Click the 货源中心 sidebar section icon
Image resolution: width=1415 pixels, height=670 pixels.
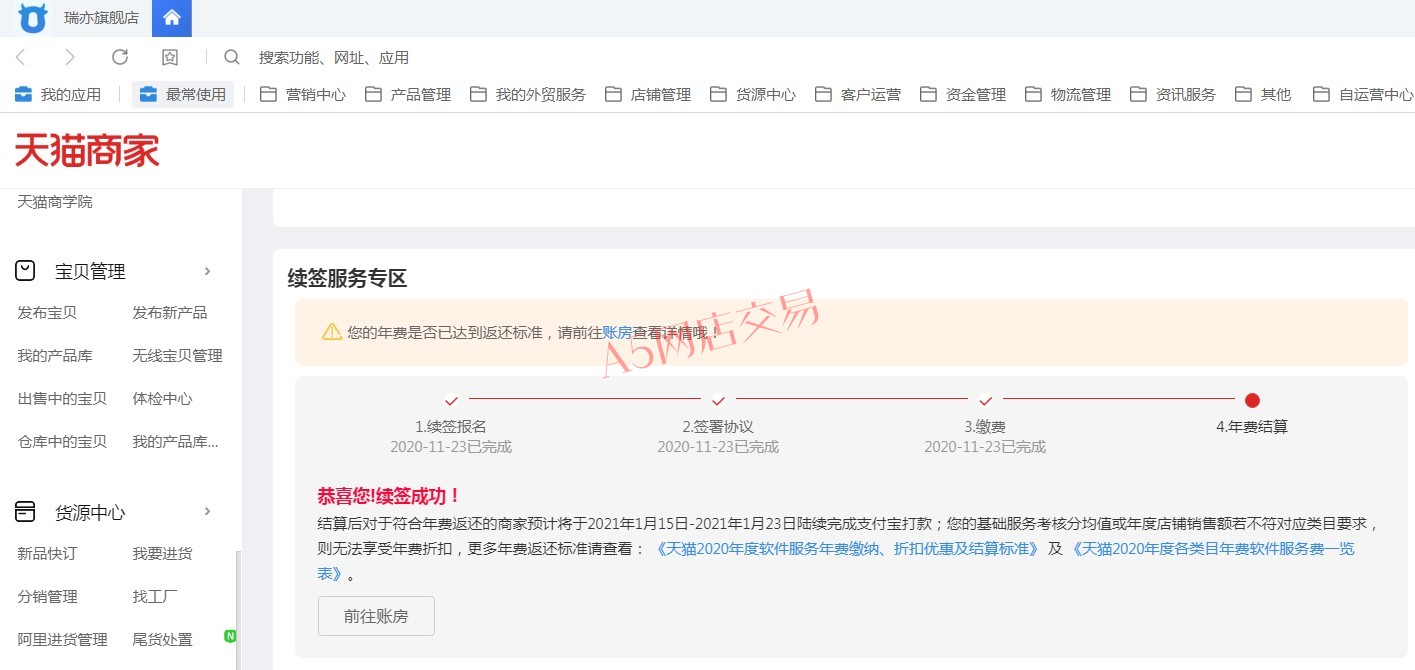[25, 512]
